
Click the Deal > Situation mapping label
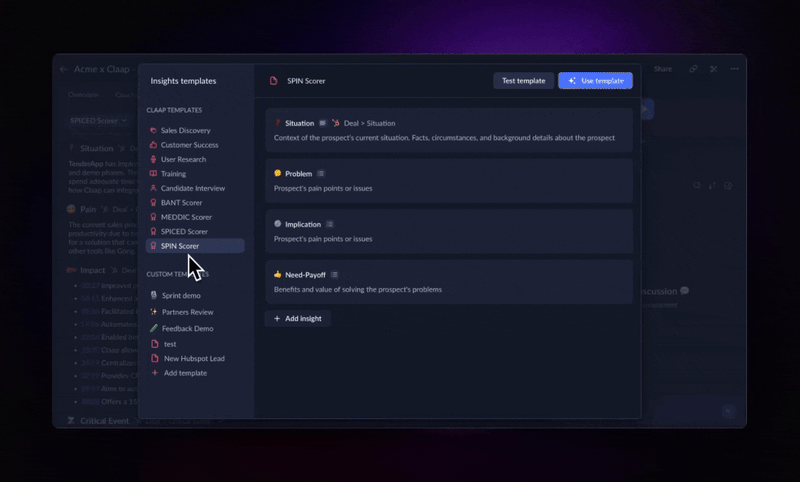(369, 123)
